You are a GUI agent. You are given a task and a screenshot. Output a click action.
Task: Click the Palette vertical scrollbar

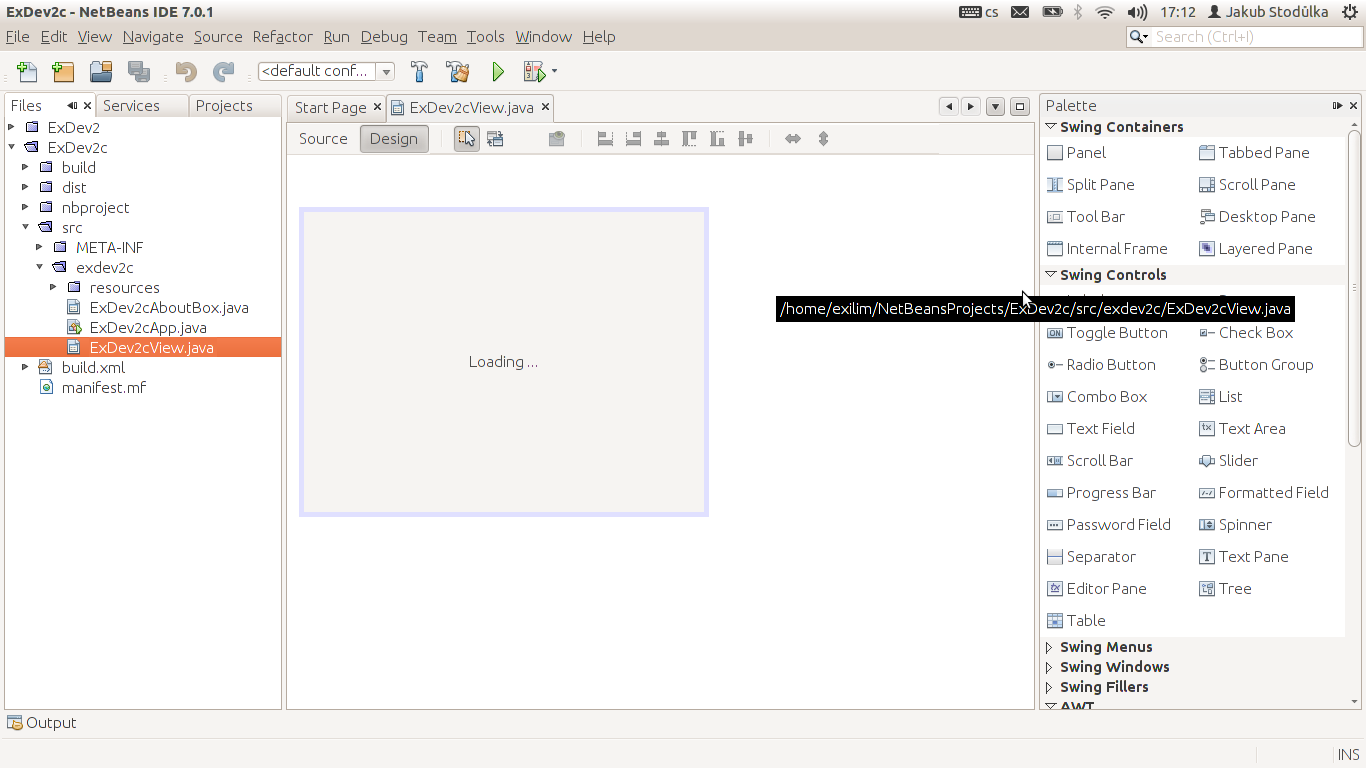1354,288
